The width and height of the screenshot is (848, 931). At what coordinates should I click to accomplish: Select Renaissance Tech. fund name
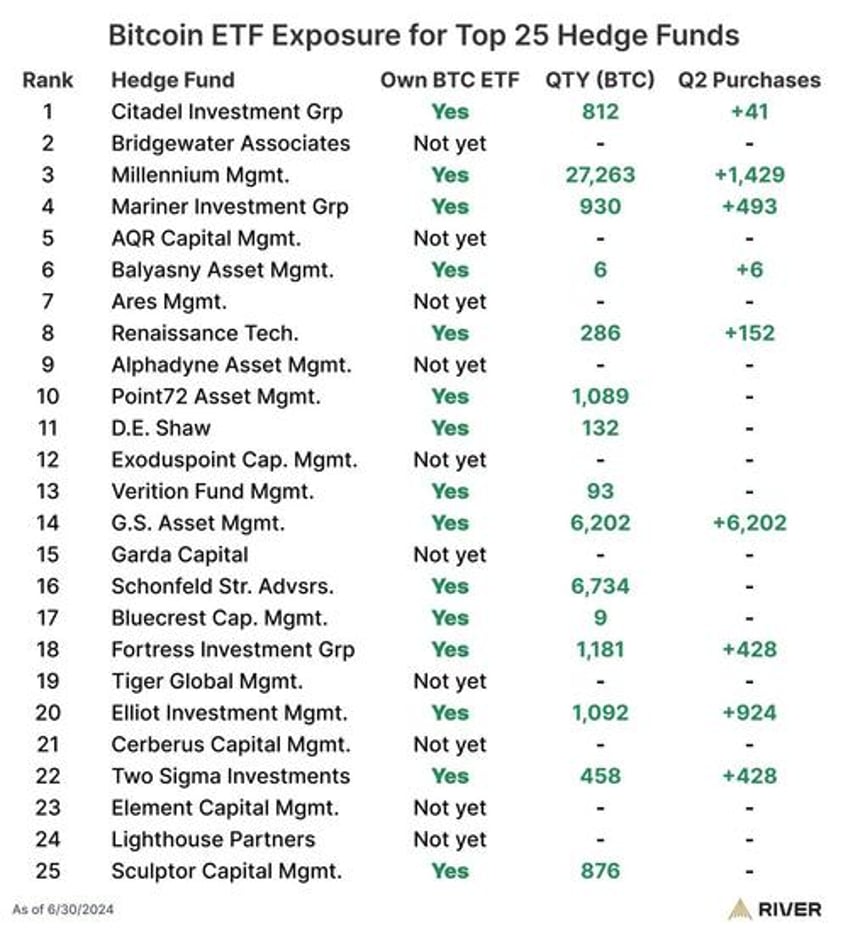click(x=205, y=333)
